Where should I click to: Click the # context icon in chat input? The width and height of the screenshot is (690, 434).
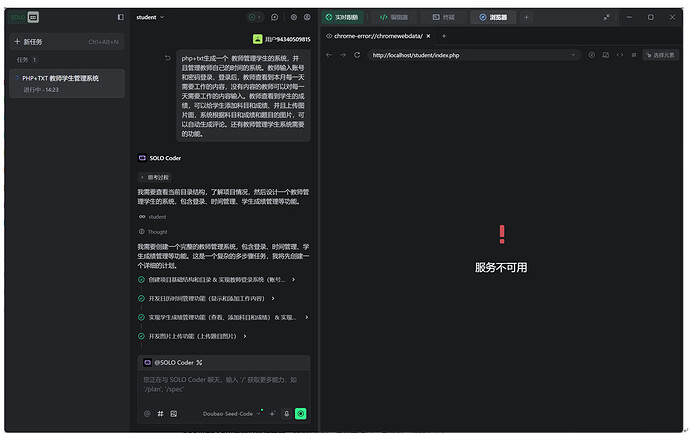(x=160, y=413)
